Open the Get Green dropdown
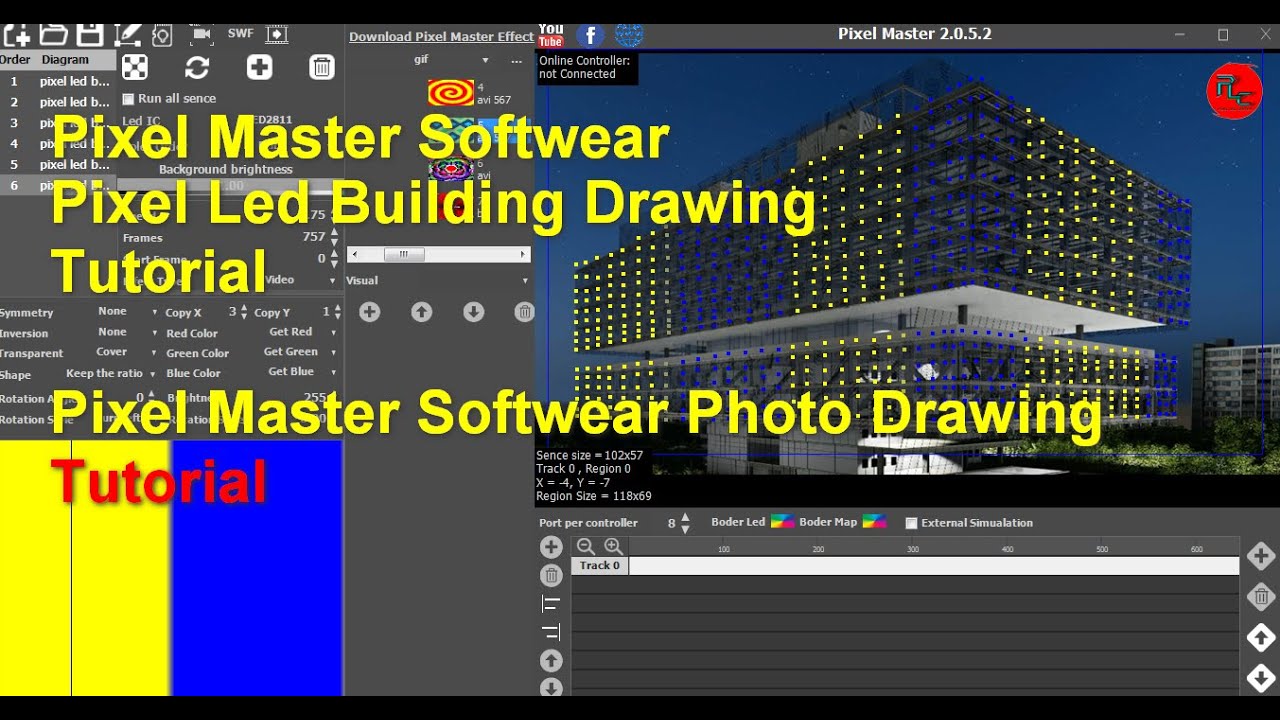Screen dimensions: 1280x720 point(300,352)
